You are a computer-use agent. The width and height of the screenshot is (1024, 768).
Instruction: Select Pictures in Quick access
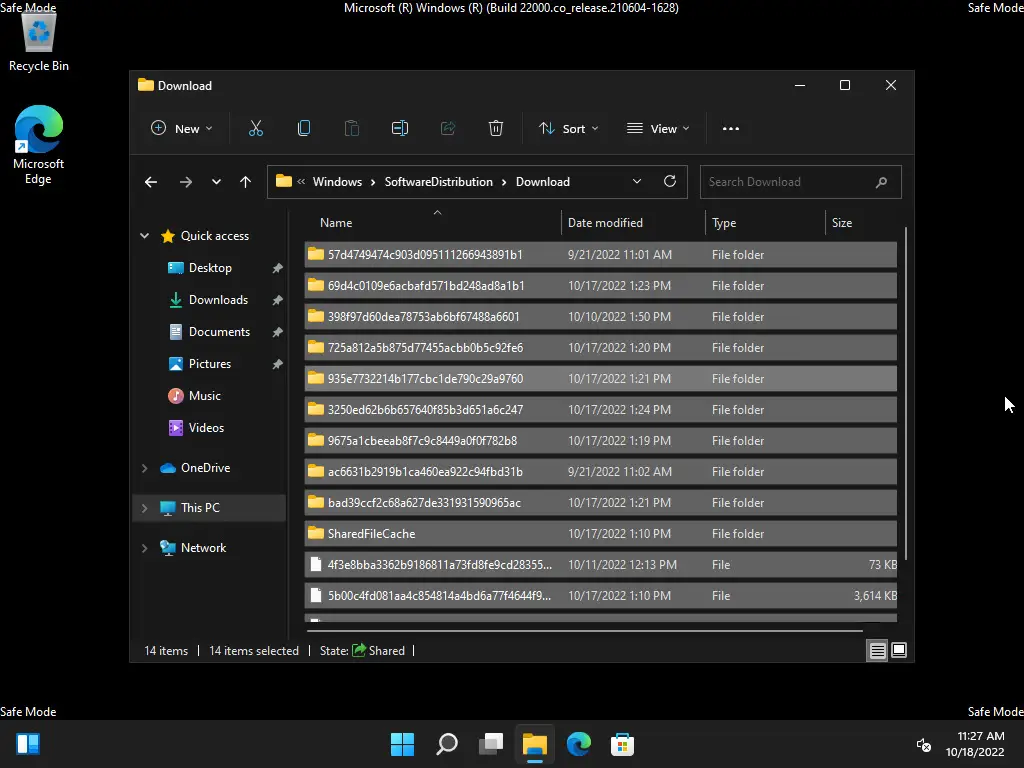pos(210,364)
